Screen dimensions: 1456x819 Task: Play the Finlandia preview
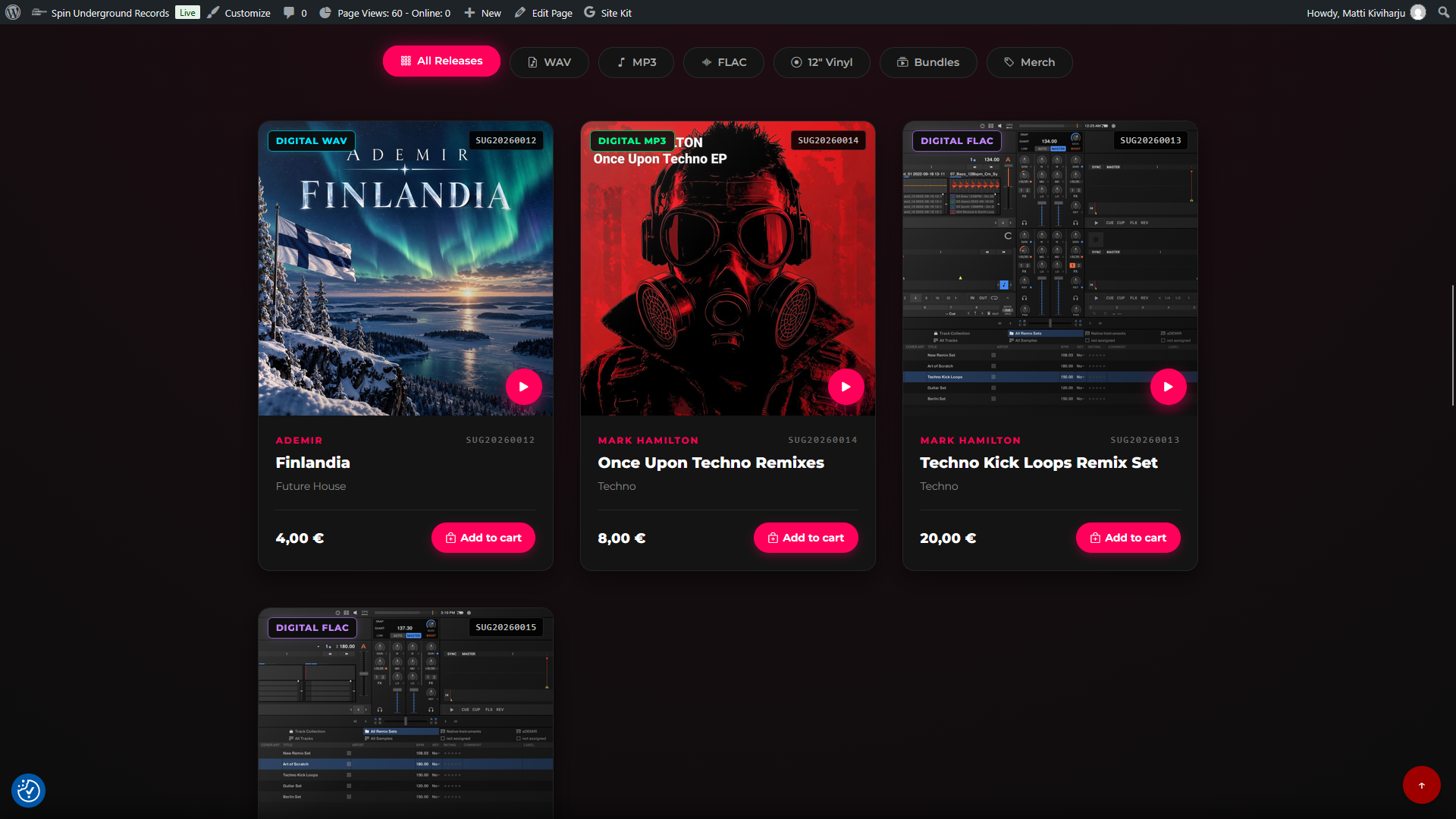pyautogui.click(x=524, y=387)
